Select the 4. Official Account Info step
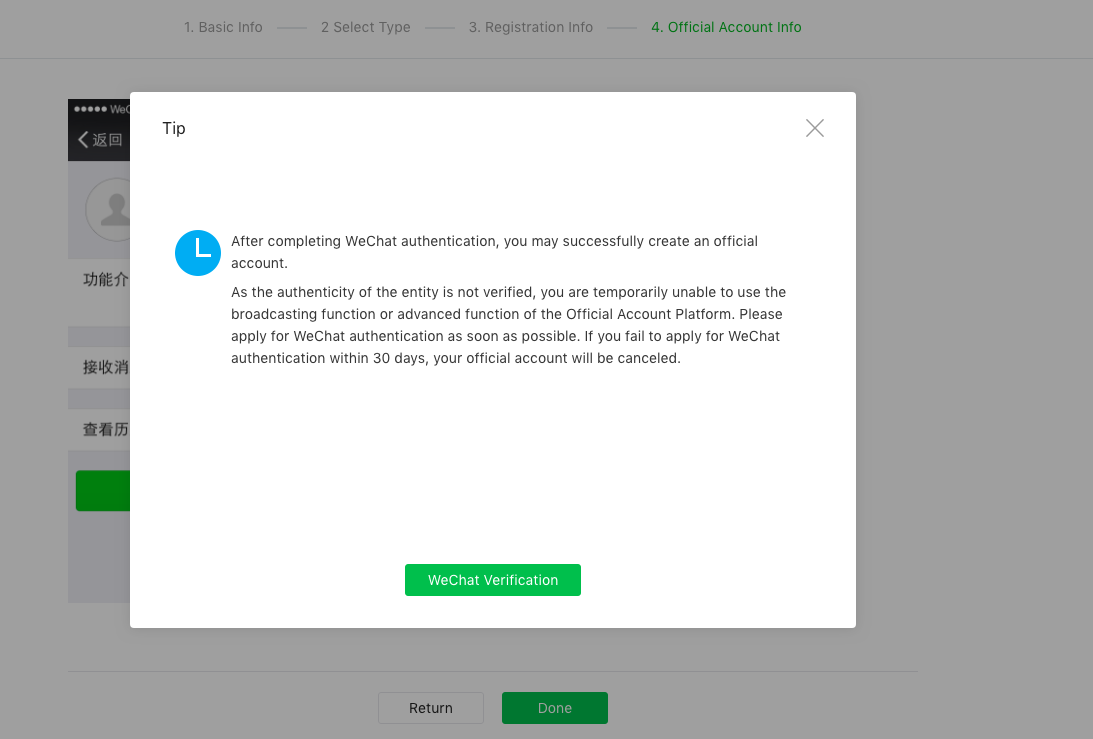1093x739 pixels. [x=726, y=27]
